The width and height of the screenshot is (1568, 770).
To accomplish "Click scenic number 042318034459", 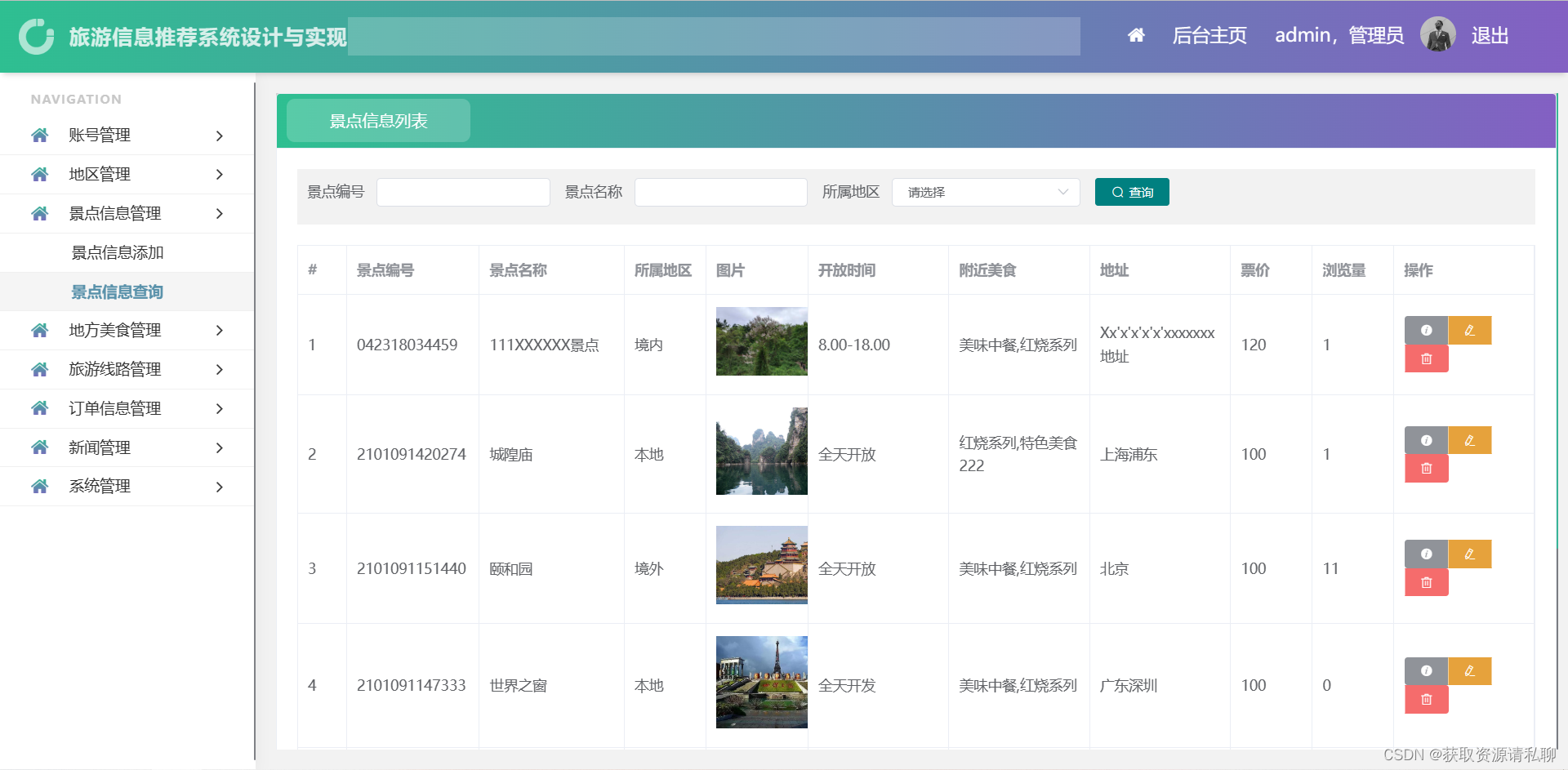I will [407, 345].
